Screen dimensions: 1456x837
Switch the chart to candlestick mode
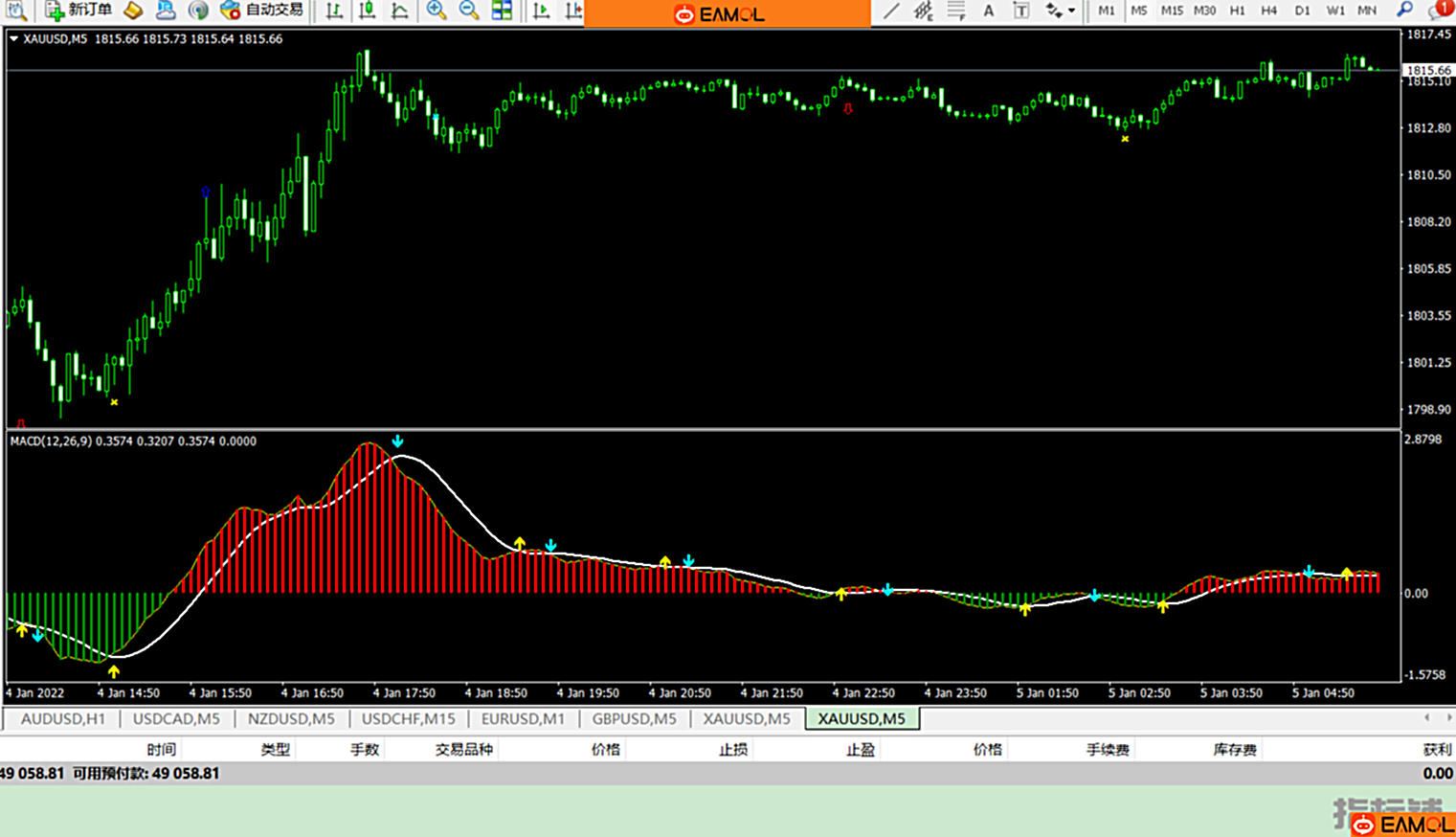click(367, 11)
